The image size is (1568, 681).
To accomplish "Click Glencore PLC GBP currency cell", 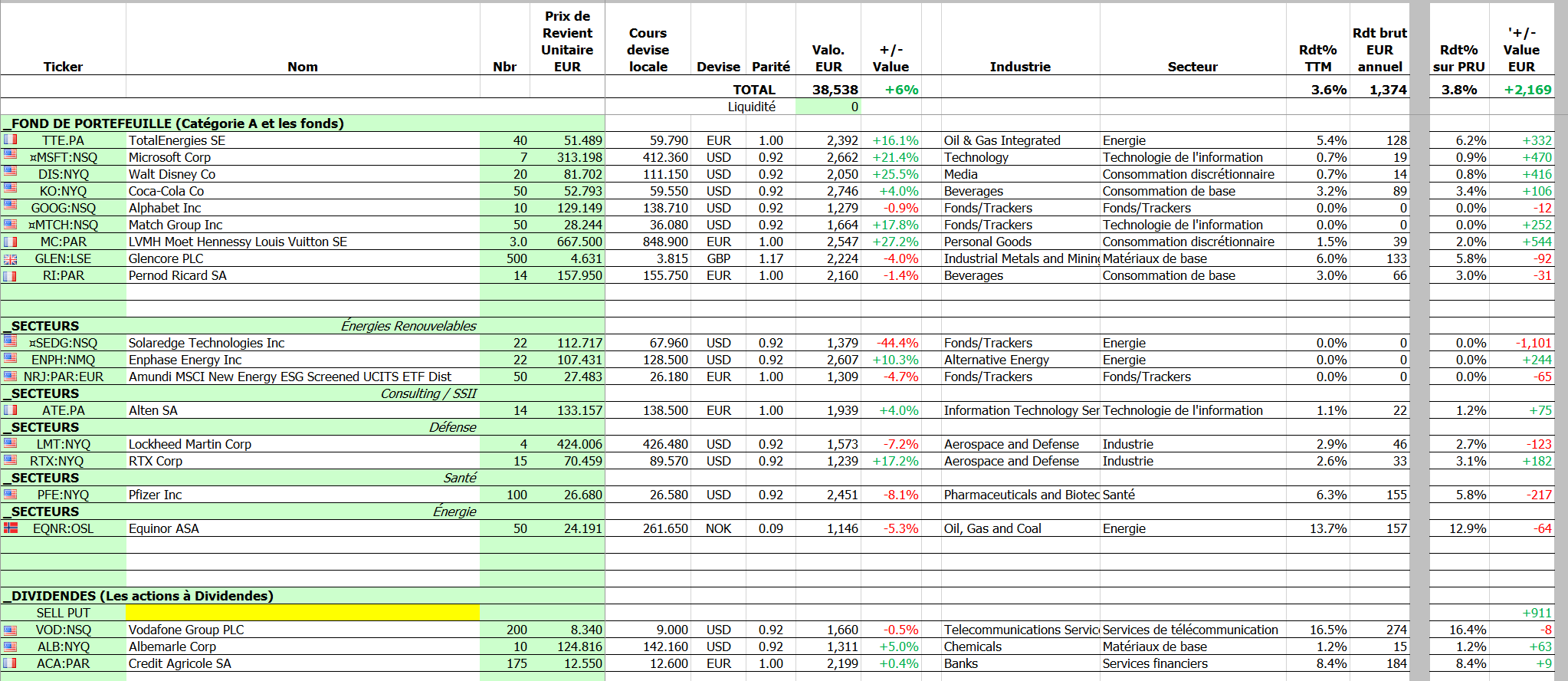I will pyautogui.click(x=719, y=258).
